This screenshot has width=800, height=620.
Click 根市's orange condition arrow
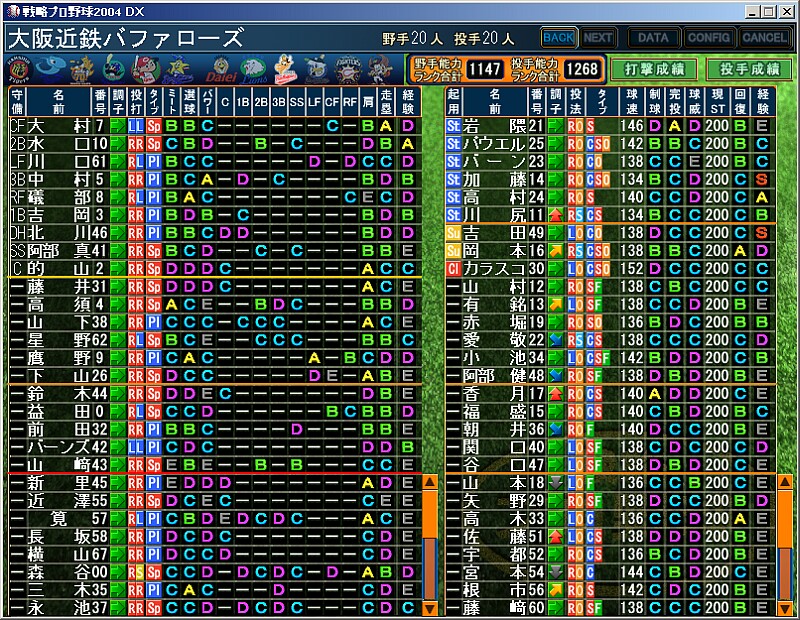point(556,590)
